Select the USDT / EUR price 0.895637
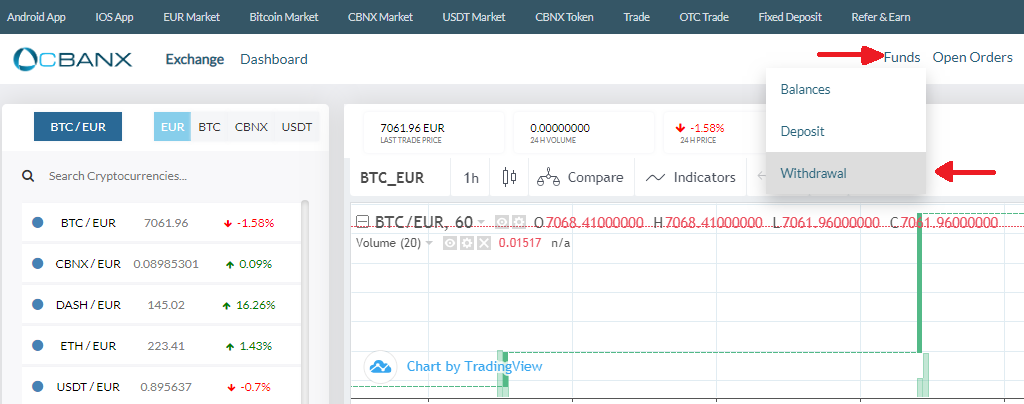 (166, 387)
